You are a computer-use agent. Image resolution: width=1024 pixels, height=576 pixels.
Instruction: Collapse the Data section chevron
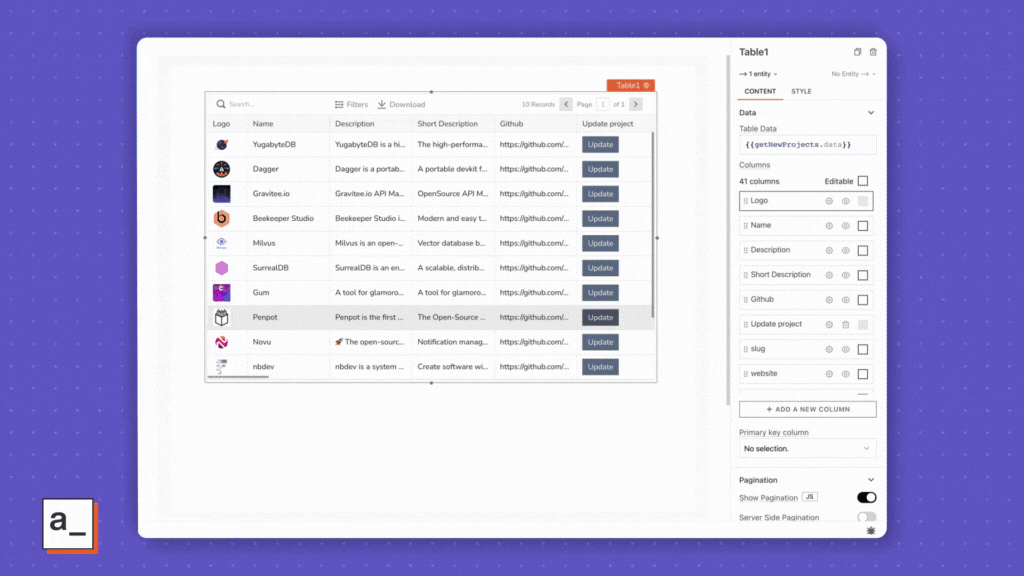[x=871, y=113]
